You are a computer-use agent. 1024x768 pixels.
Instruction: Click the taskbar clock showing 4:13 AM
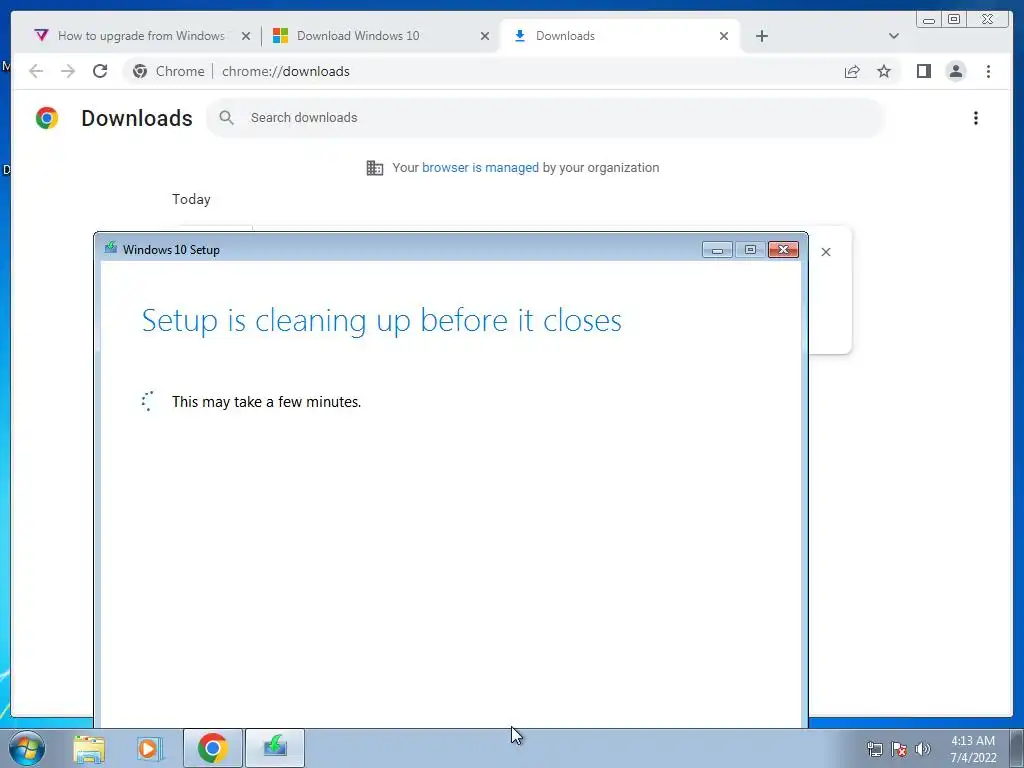pos(973,749)
